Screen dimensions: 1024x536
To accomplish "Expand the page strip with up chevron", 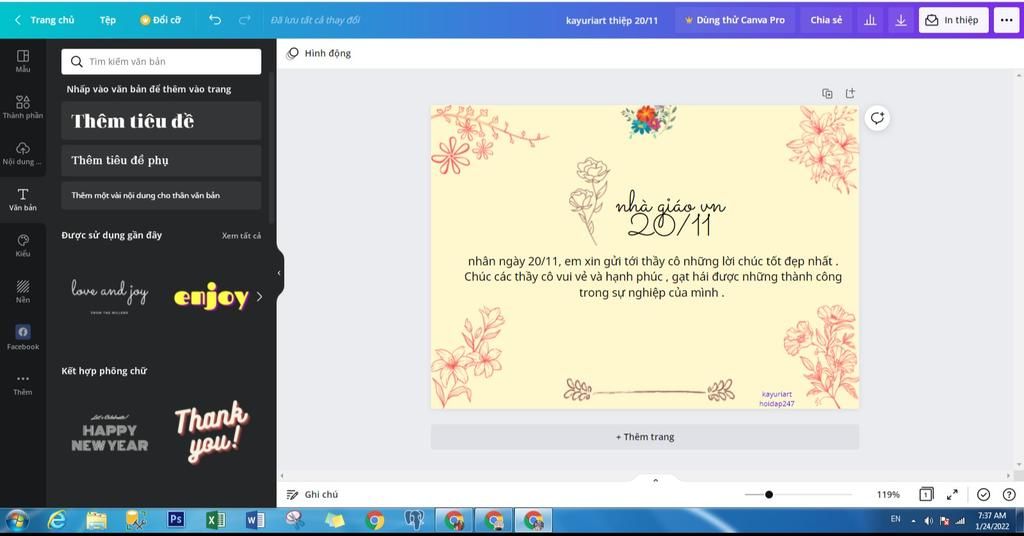I will point(656,481).
